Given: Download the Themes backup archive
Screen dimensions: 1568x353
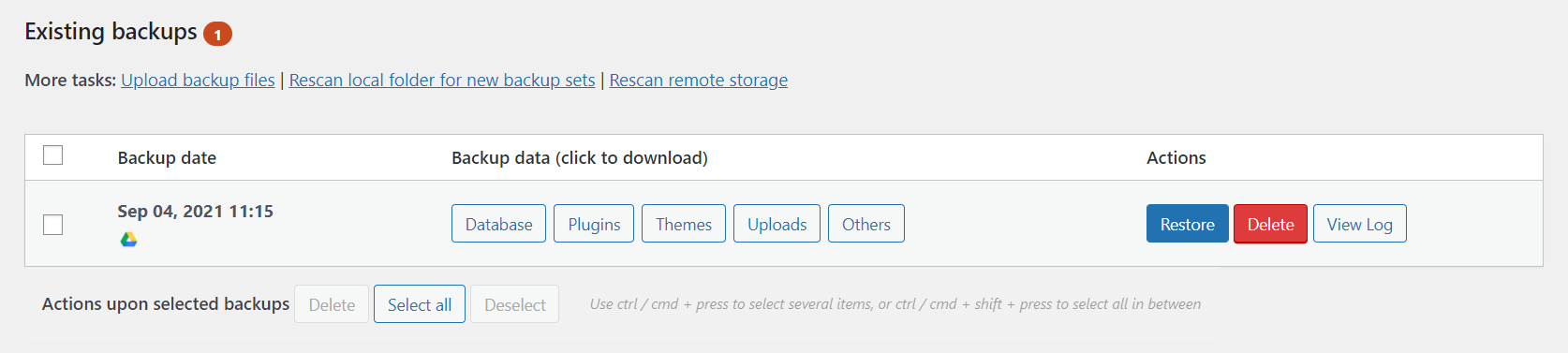Looking at the screenshot, I should [x=684, y=224].
